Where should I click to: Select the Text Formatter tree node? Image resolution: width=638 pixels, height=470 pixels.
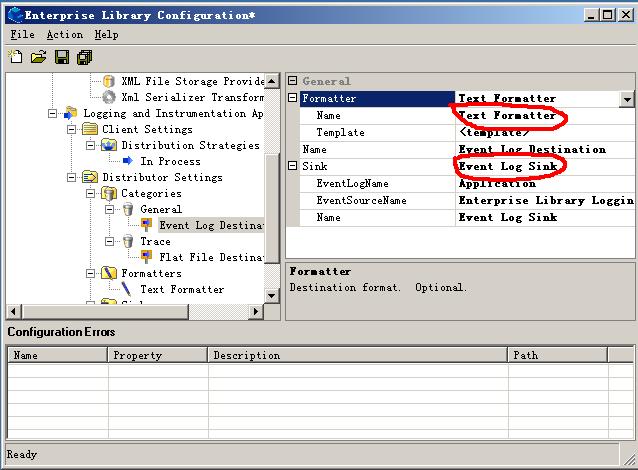tap(182, 289)
